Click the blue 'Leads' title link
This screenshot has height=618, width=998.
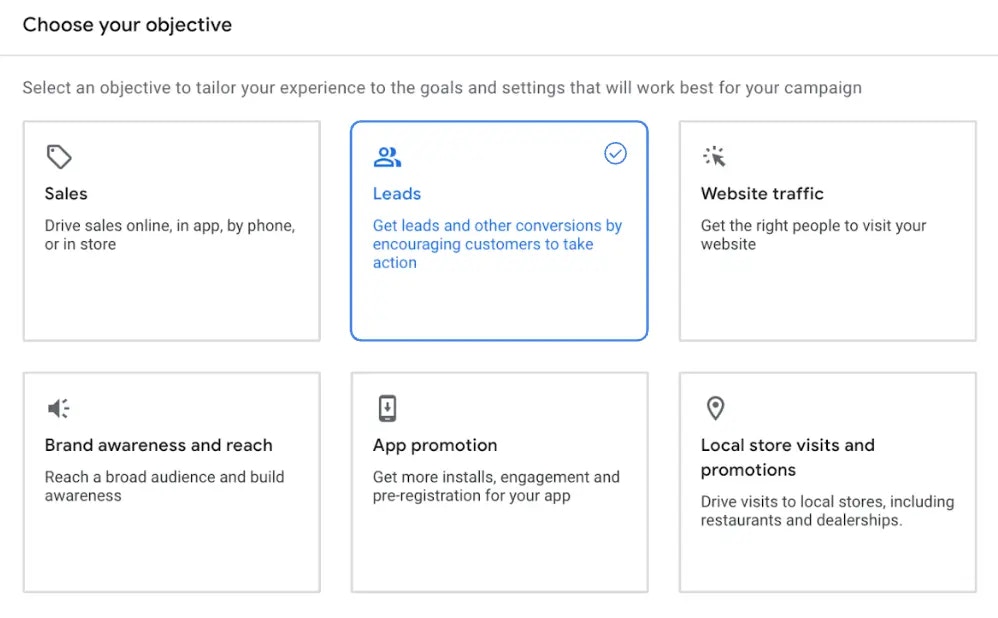click(x=397, y=193)
